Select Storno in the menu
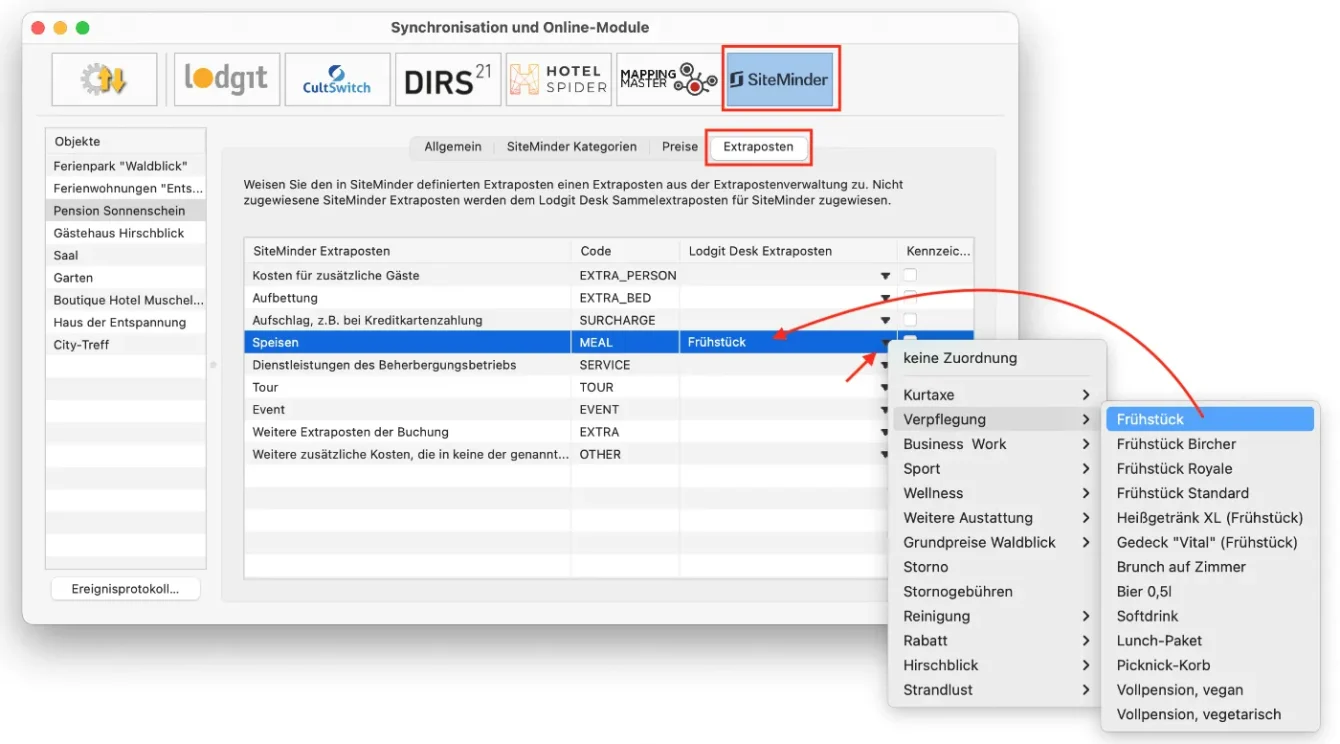 997,567
